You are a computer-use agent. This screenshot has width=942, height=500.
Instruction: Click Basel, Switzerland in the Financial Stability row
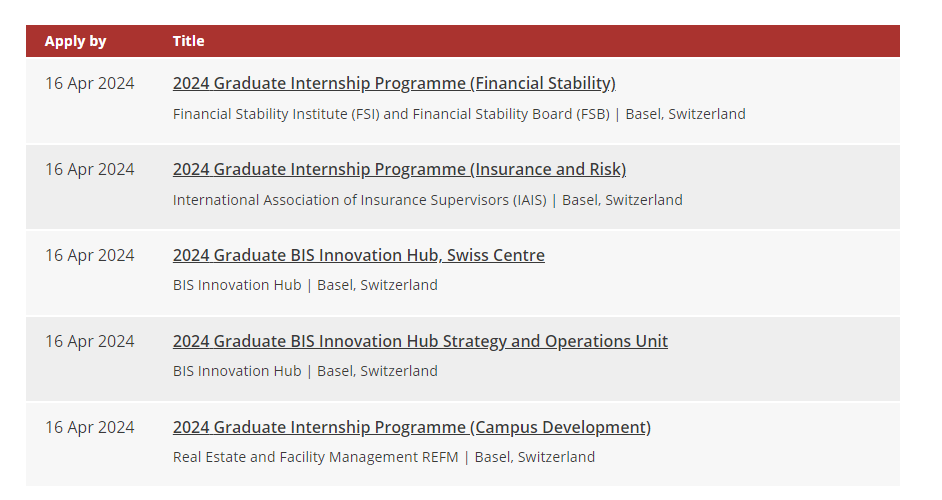pyautogui.click(x=685, y=114)
